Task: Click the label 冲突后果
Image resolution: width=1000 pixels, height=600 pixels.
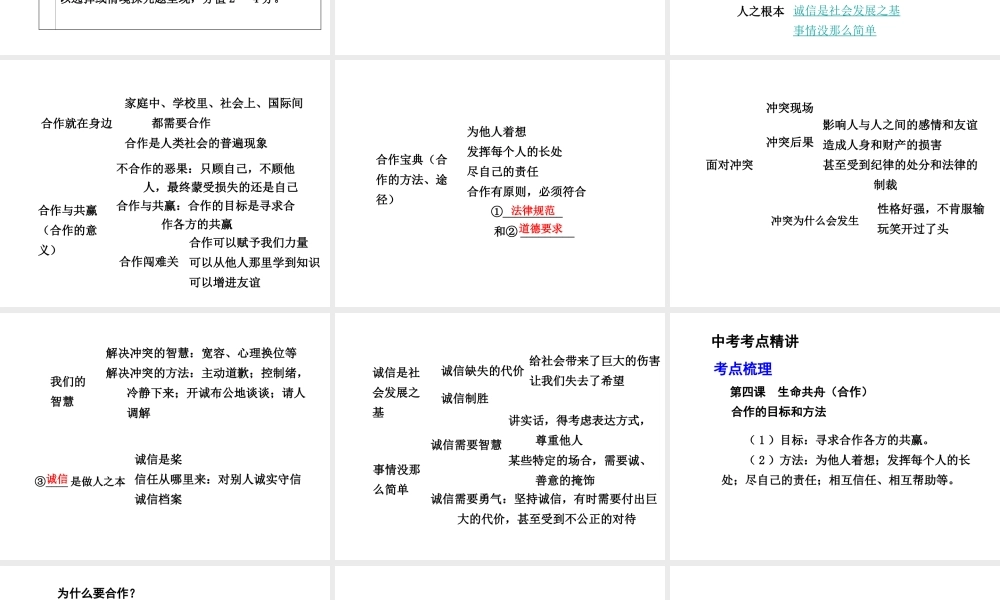Action: (790, 142)
